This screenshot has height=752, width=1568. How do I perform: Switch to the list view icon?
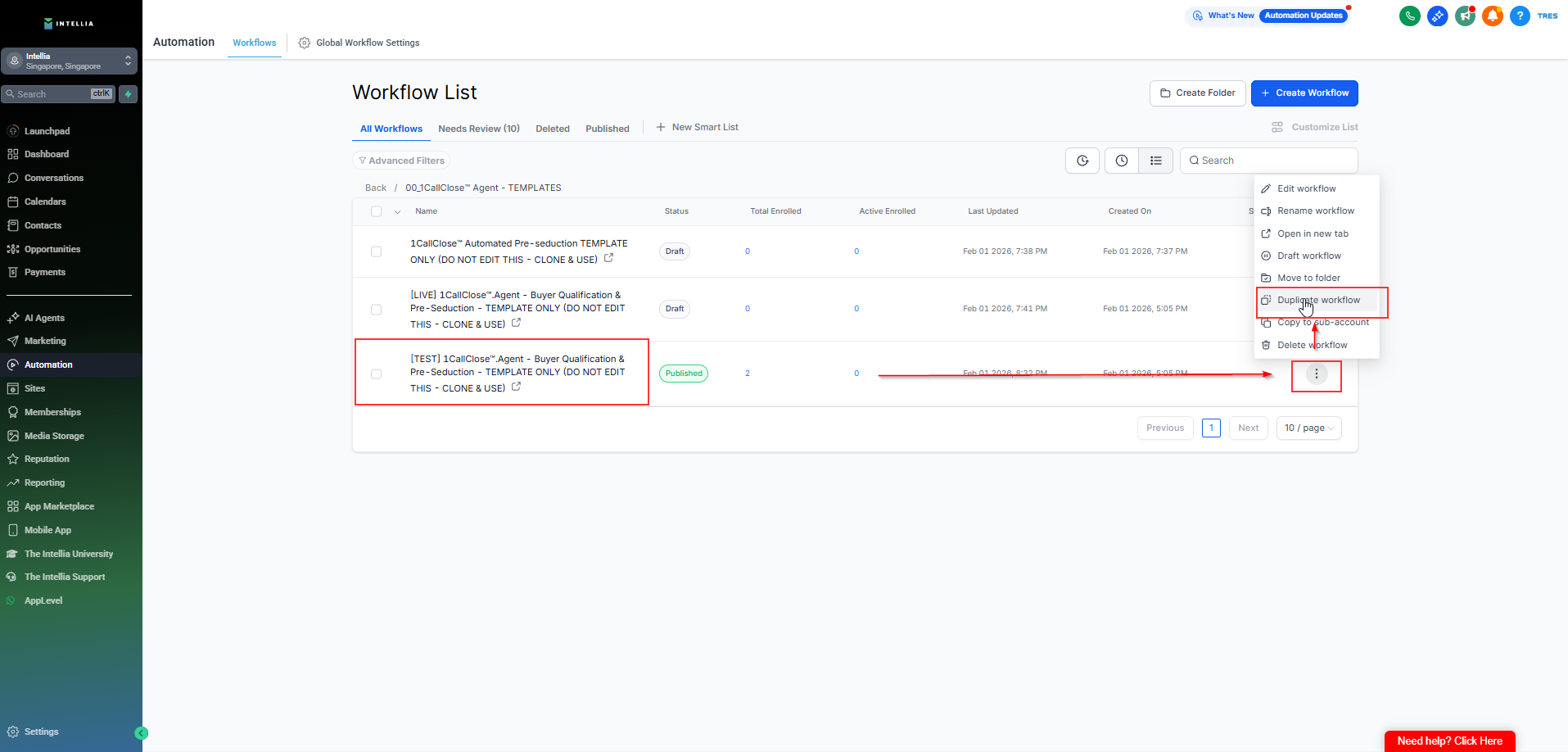(1155, 161)
